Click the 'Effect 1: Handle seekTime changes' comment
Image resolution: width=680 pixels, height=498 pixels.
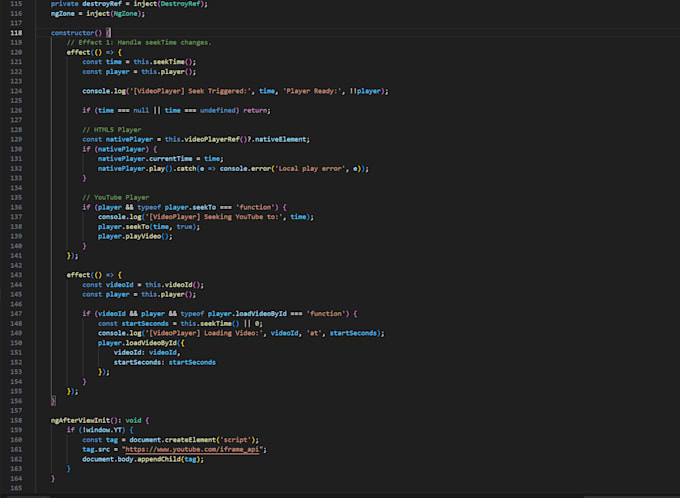tap(139, 43)
